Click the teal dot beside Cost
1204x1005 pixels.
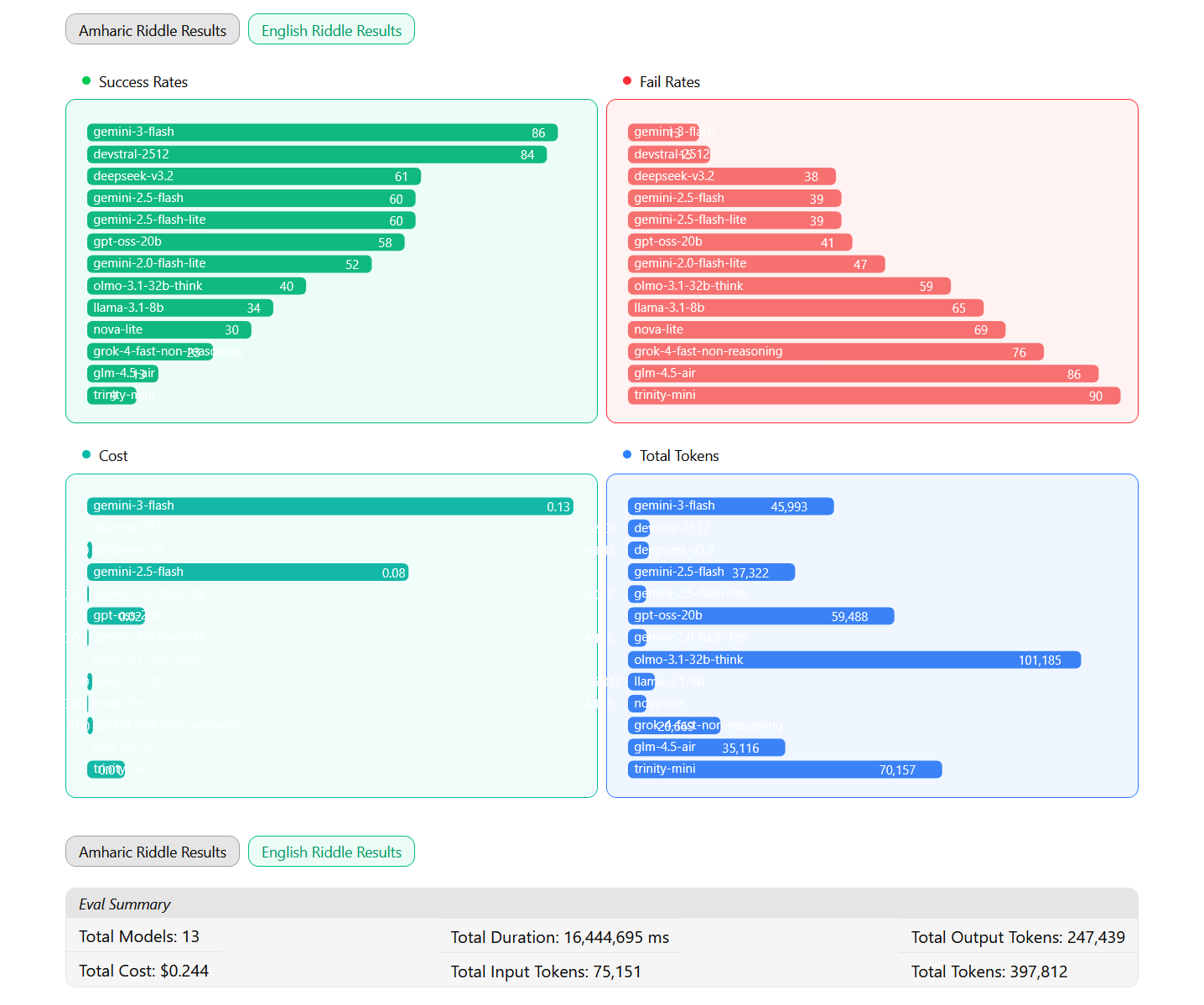coord(86,455)
